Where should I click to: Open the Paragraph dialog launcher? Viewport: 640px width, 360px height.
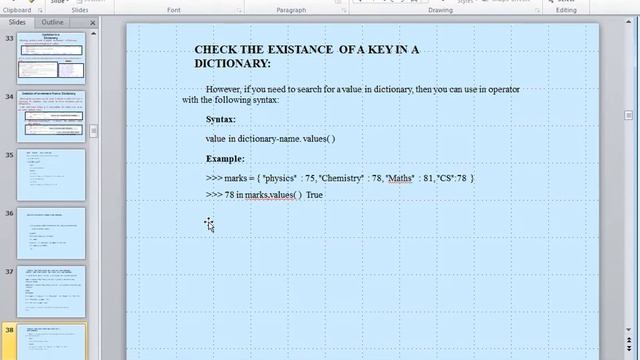(344, 10)
